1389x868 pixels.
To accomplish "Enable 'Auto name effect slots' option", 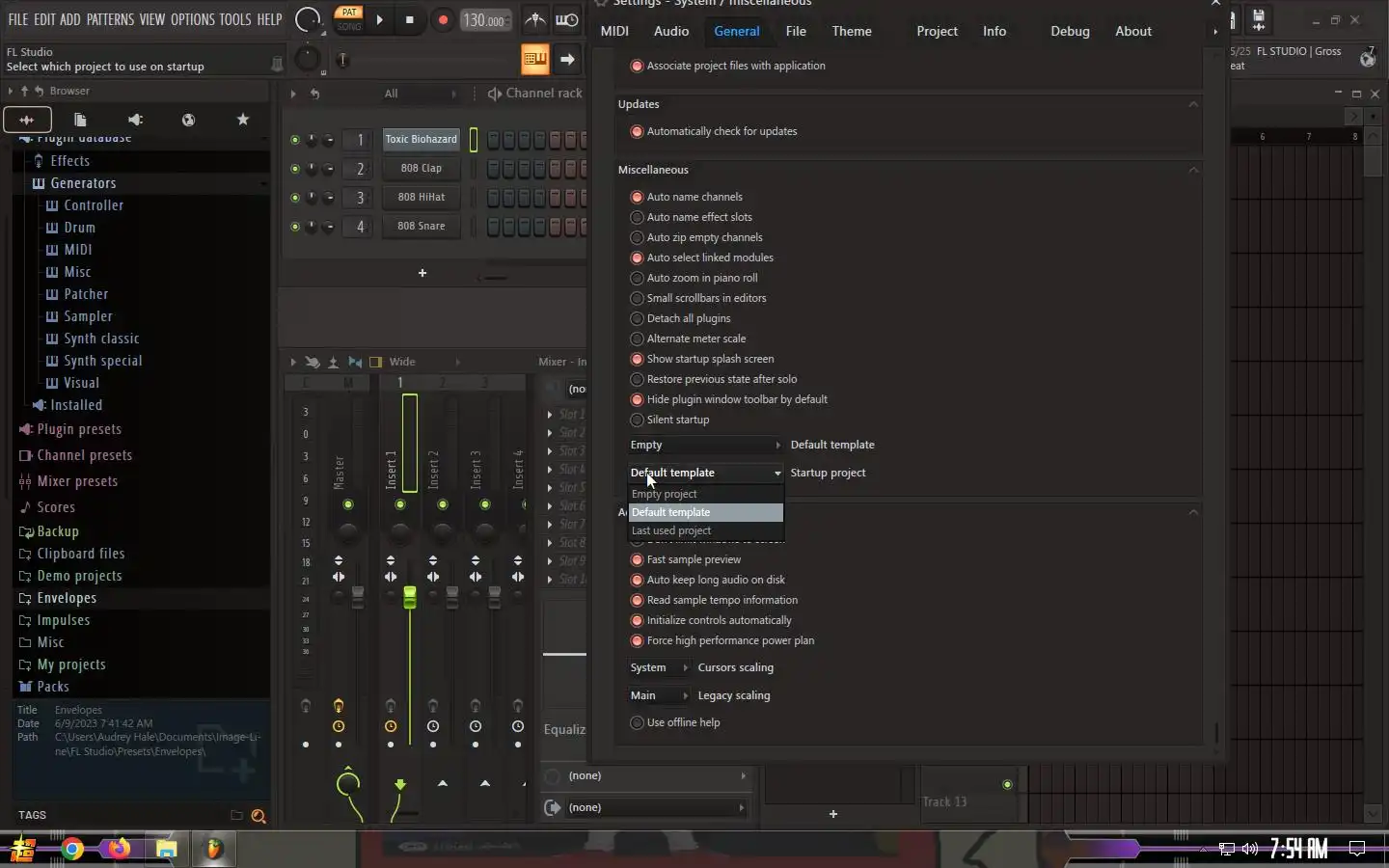I will point(637,217).
